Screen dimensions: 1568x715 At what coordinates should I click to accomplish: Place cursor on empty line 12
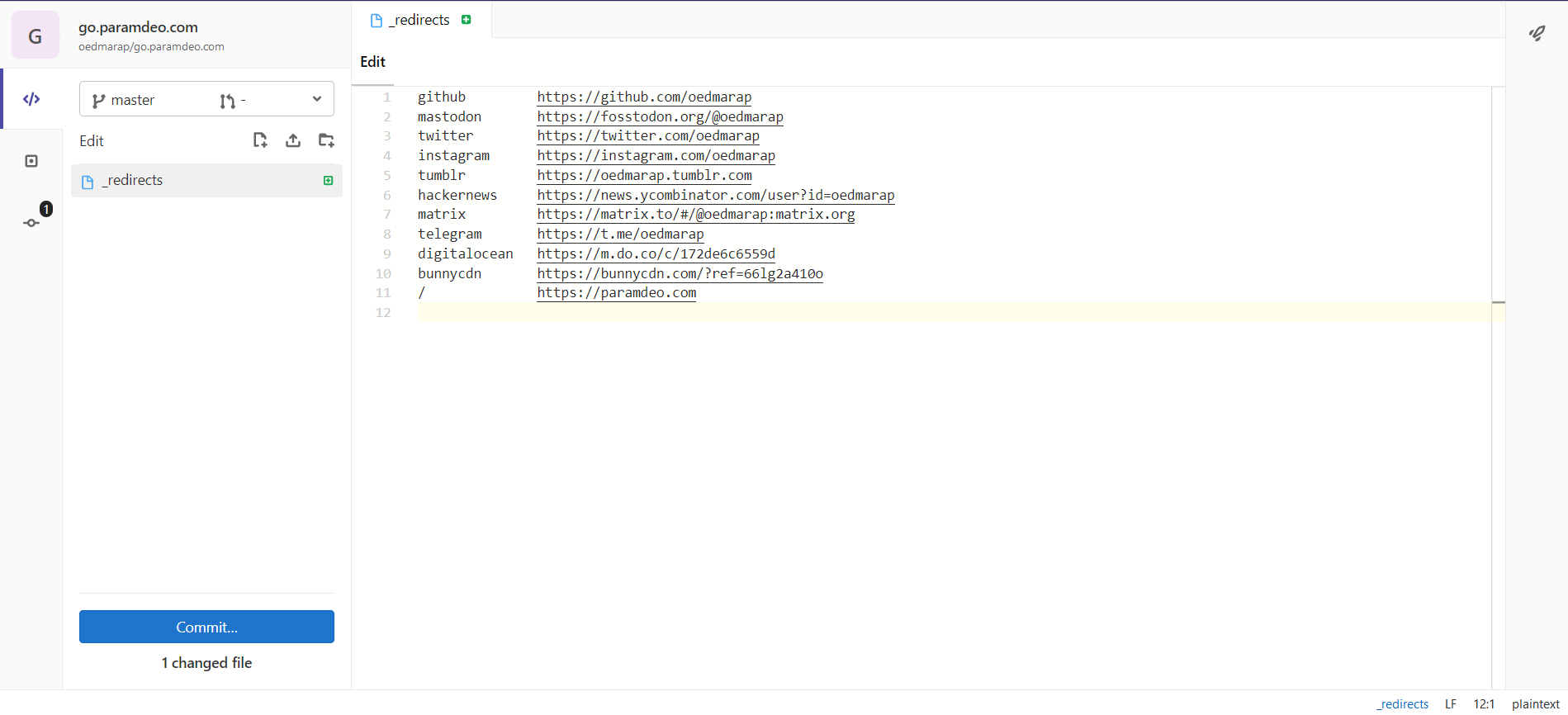pyautogui.click(x=954, y=313)
